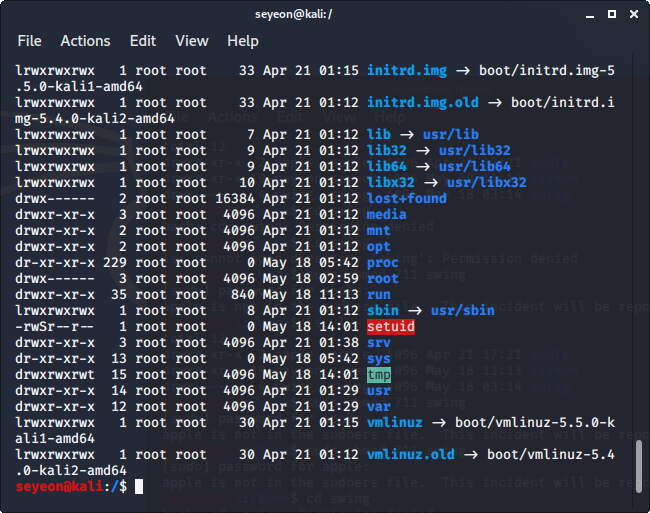Click the run directory name
The image size is (650, 513).
(x=378, y=295)
